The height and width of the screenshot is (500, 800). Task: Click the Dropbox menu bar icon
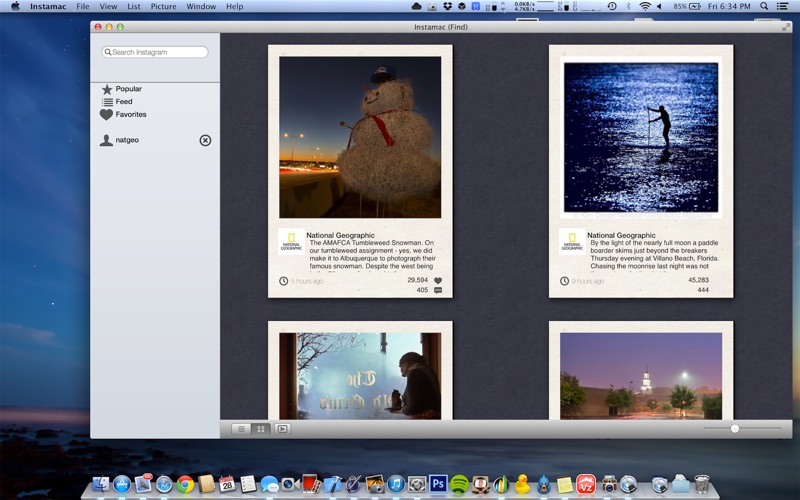coord(447,6)
